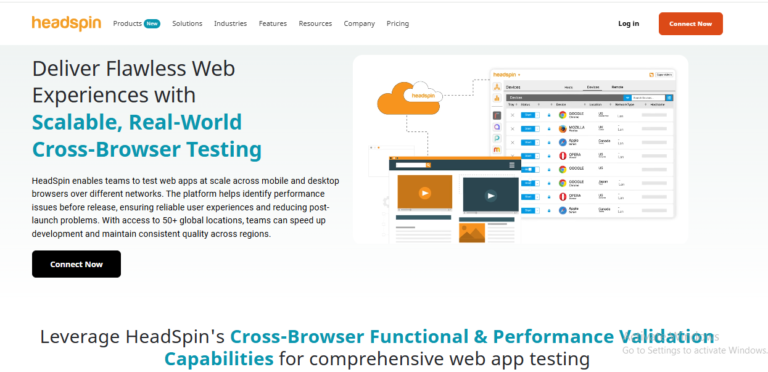Click the lock icon in the Mozilla row
768x372 pixels.
(x=549, y=129)
